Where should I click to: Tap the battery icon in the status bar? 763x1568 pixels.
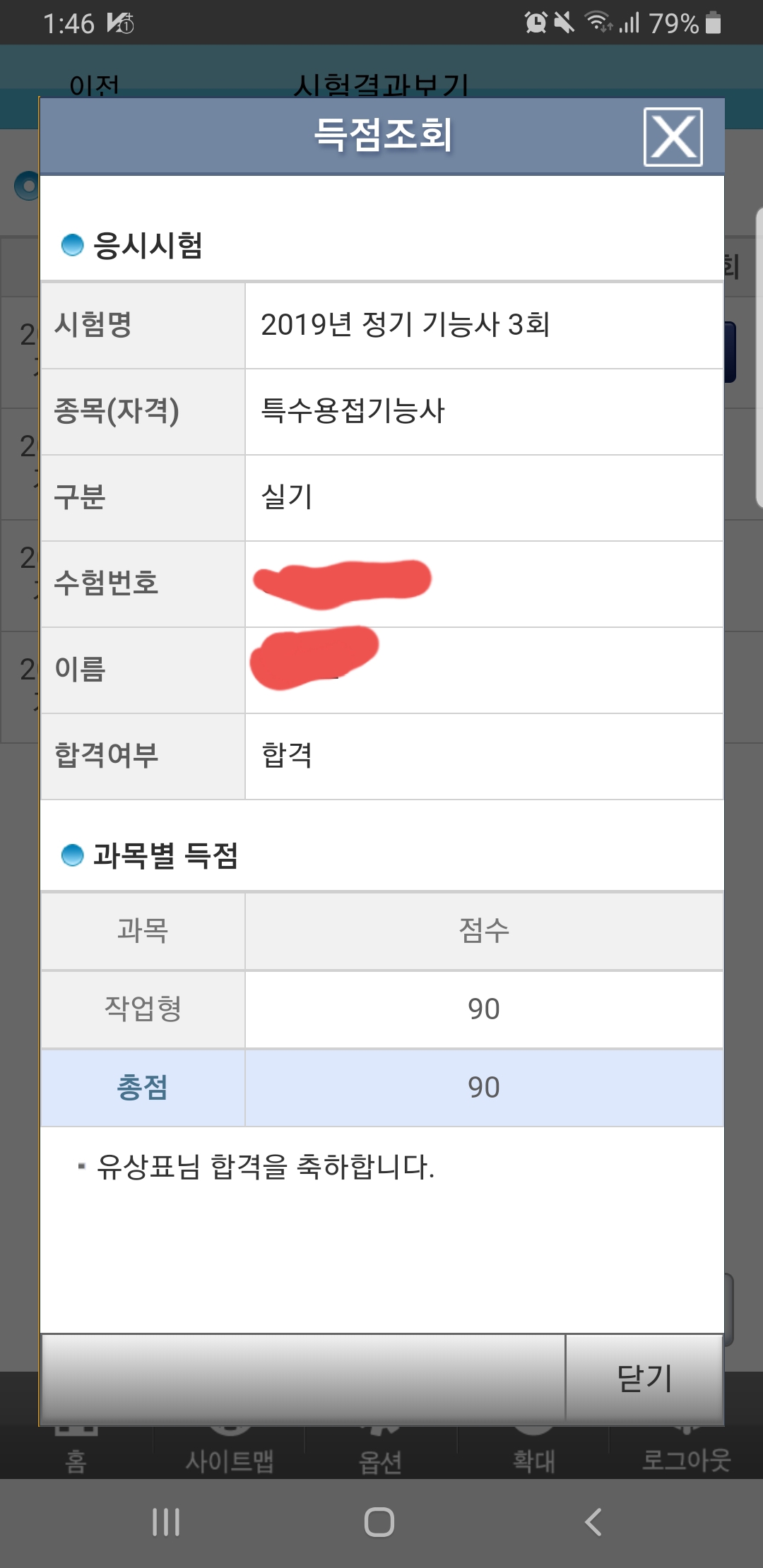[714, 23]
